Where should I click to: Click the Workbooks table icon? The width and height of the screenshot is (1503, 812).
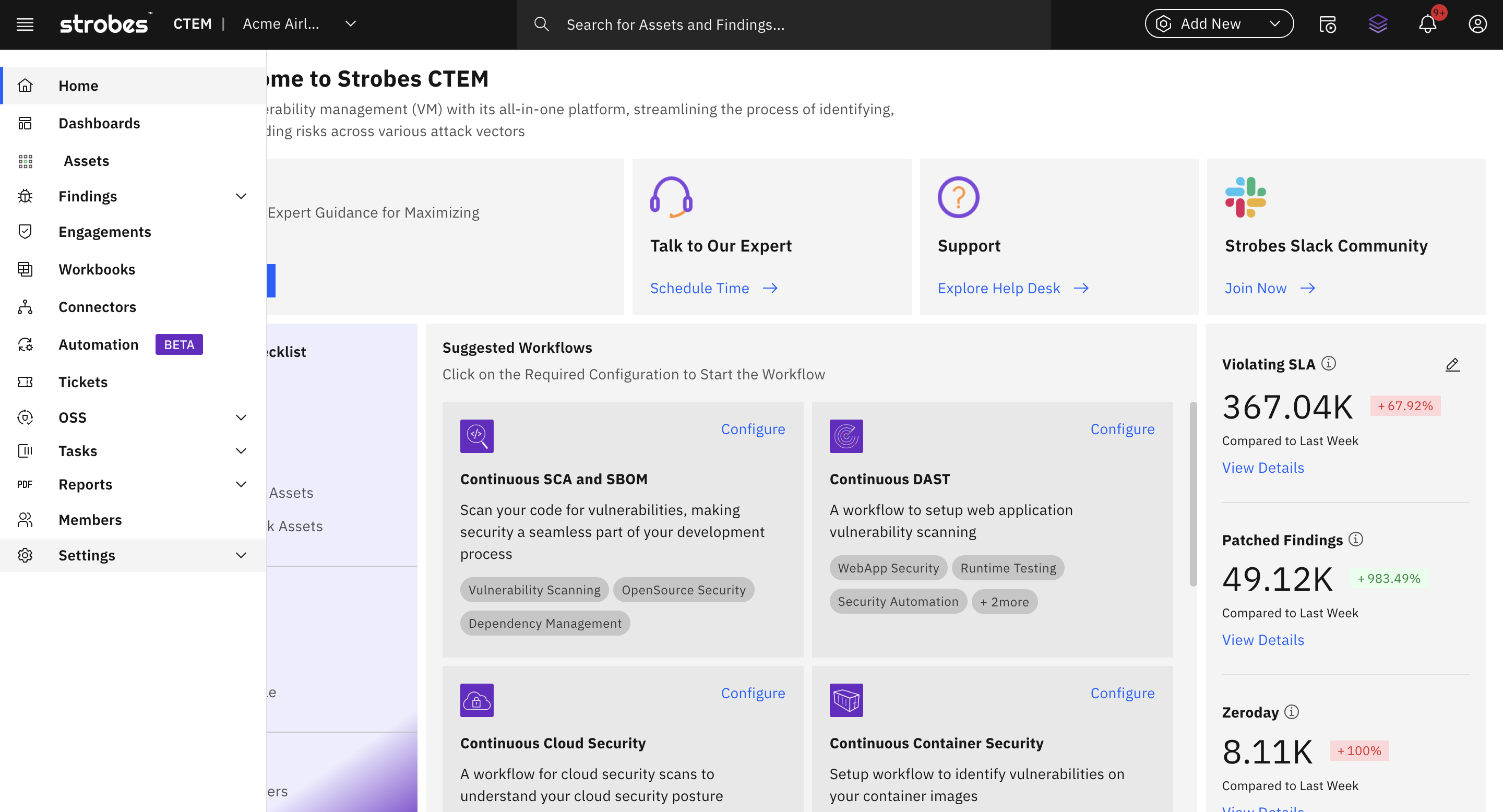click(x=25, y=269)
